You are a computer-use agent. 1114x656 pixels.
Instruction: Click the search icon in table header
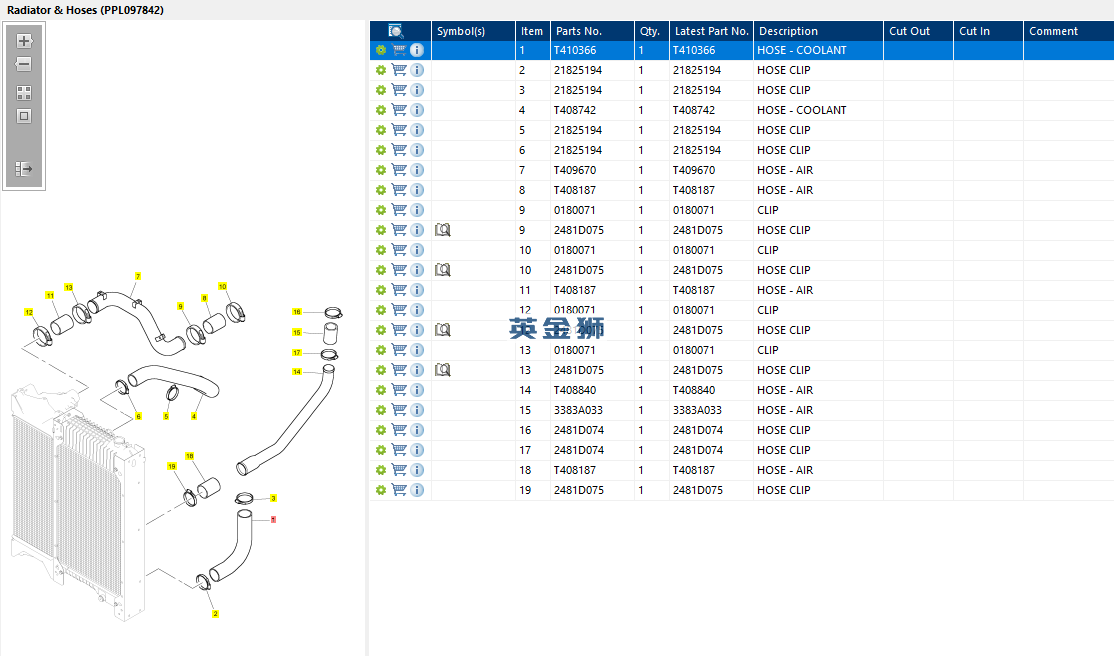point(396,31)
